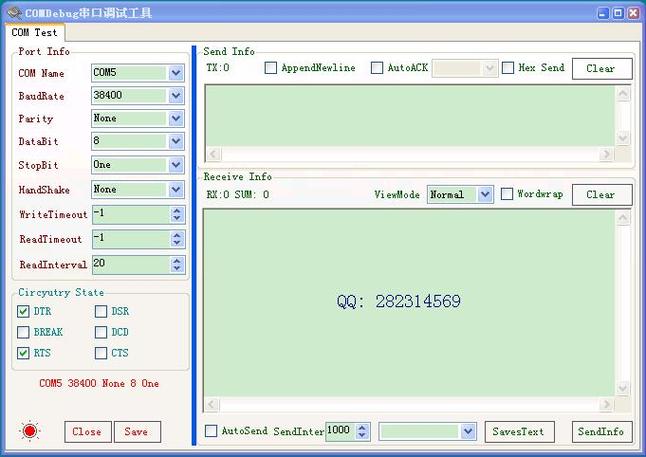The width and height of the screenshot is (646, 457).
Task: Click the Send Info horizontal scroll right arrow
Action: 606,155
